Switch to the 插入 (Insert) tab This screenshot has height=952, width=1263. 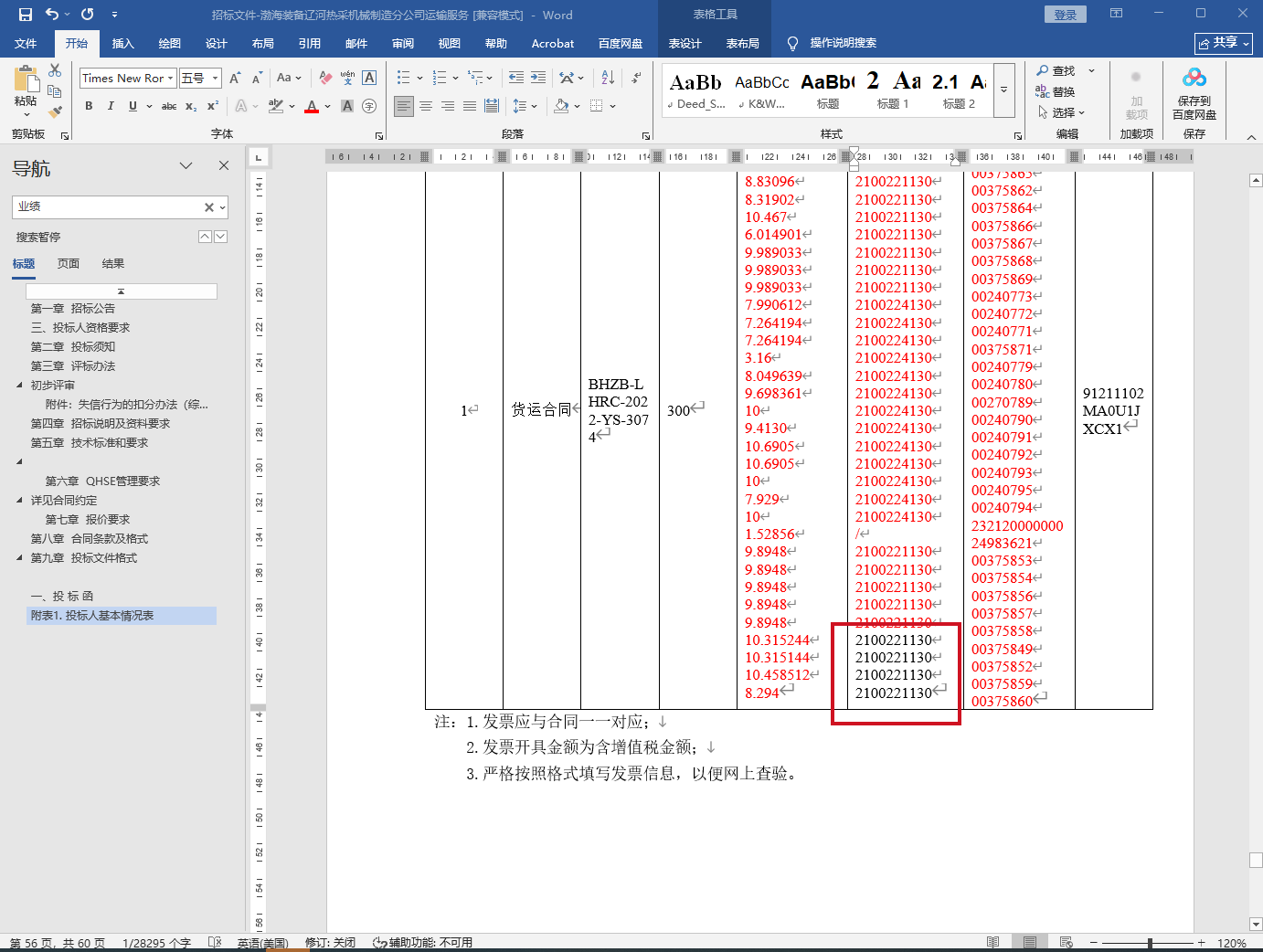click(123, 43)
